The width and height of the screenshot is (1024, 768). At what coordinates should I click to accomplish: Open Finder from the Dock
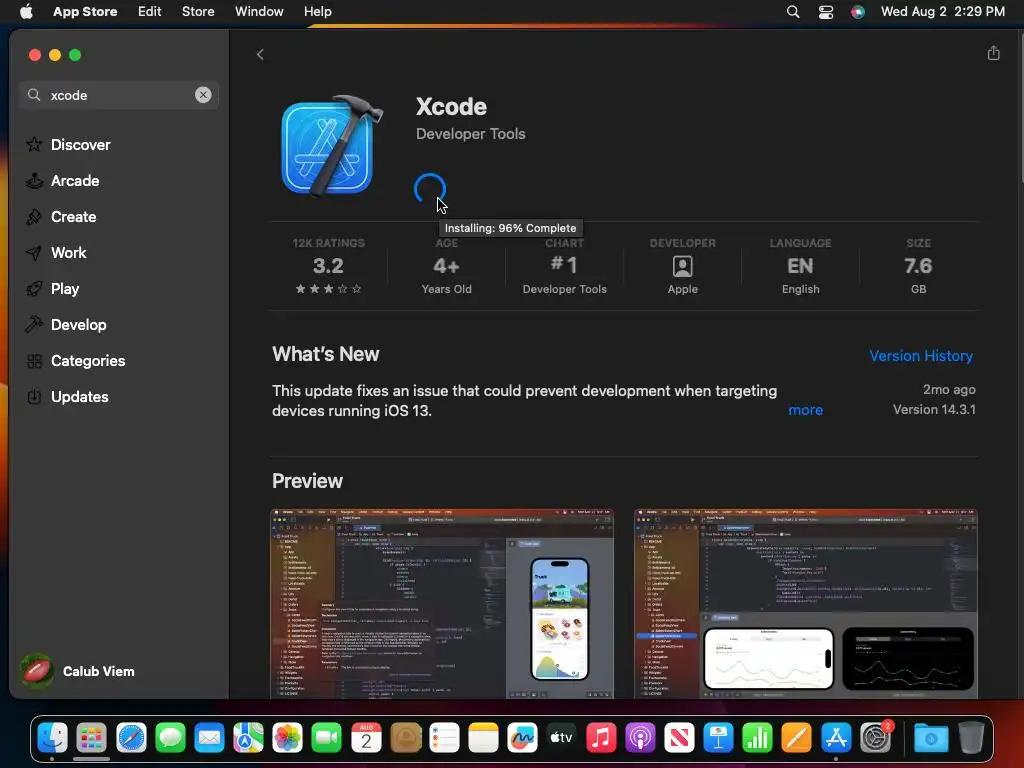52,739
